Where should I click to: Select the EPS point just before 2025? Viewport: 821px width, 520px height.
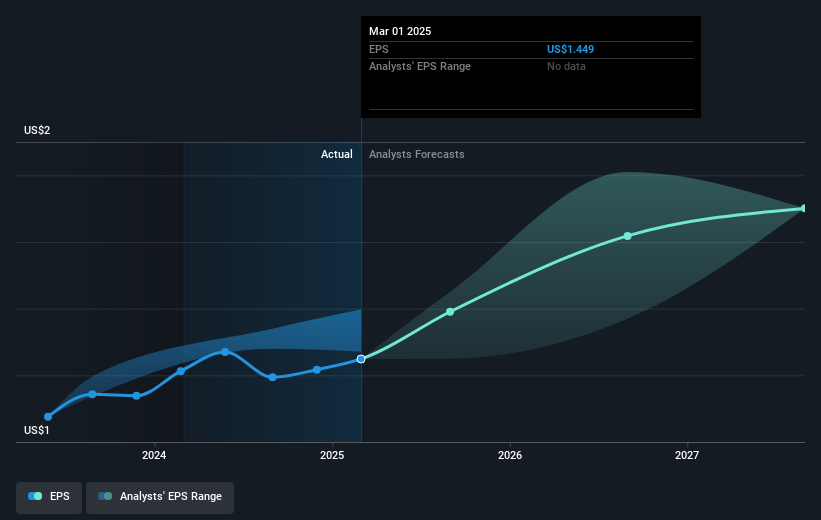click(x=317, y=370)
